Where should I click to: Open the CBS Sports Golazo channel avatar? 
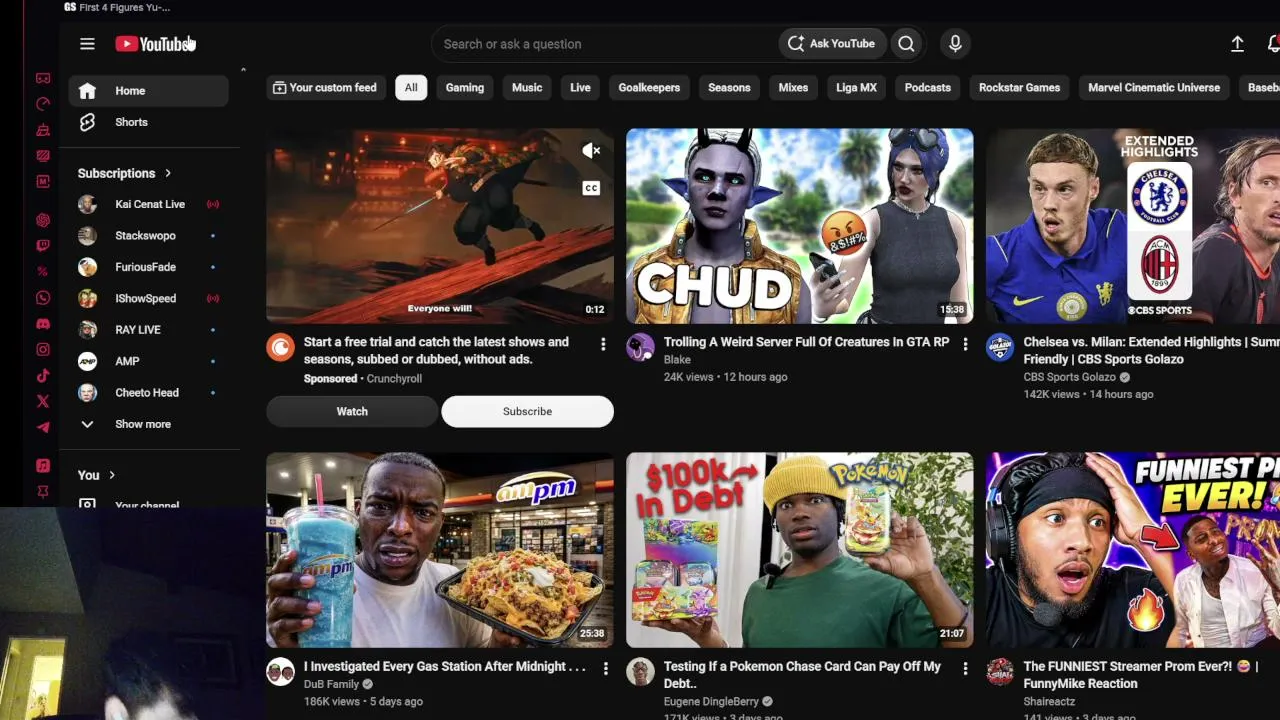click(1000, 347)
